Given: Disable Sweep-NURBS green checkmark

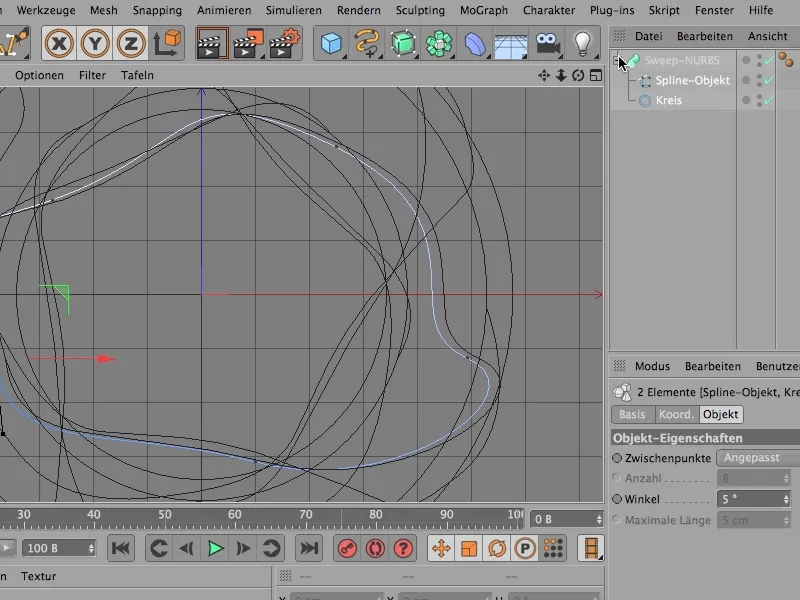Looking at the screenshot, I should (x=769, y=60).
